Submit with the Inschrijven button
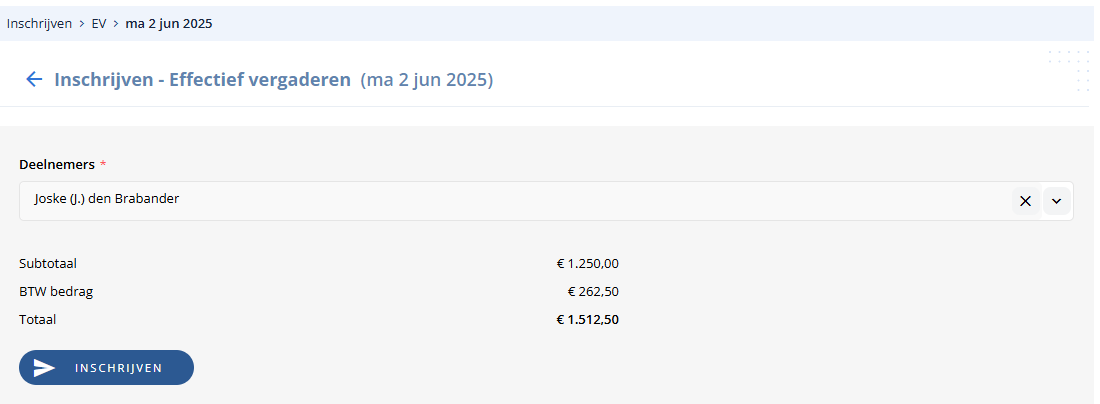The height and width of the screenshot is (404, 1100). 106,368
